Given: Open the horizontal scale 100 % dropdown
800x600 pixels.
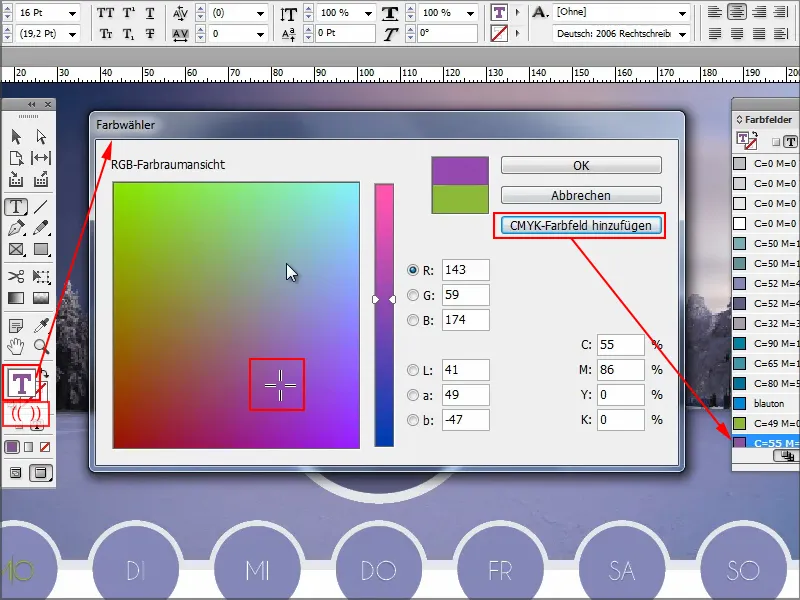Looking at the screenshot, I should coord(470,13).
